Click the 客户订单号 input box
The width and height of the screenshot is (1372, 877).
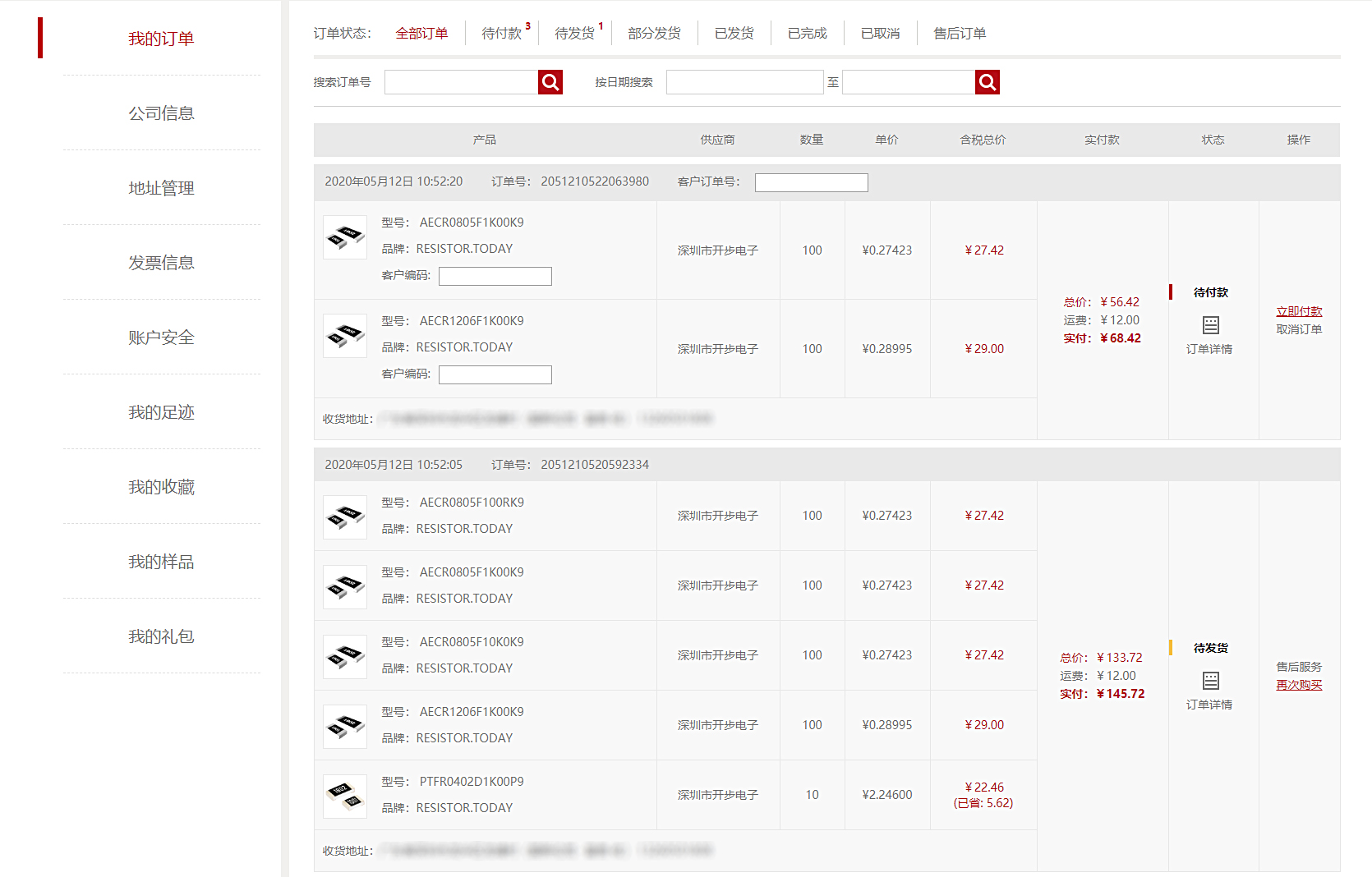(811, 182)
